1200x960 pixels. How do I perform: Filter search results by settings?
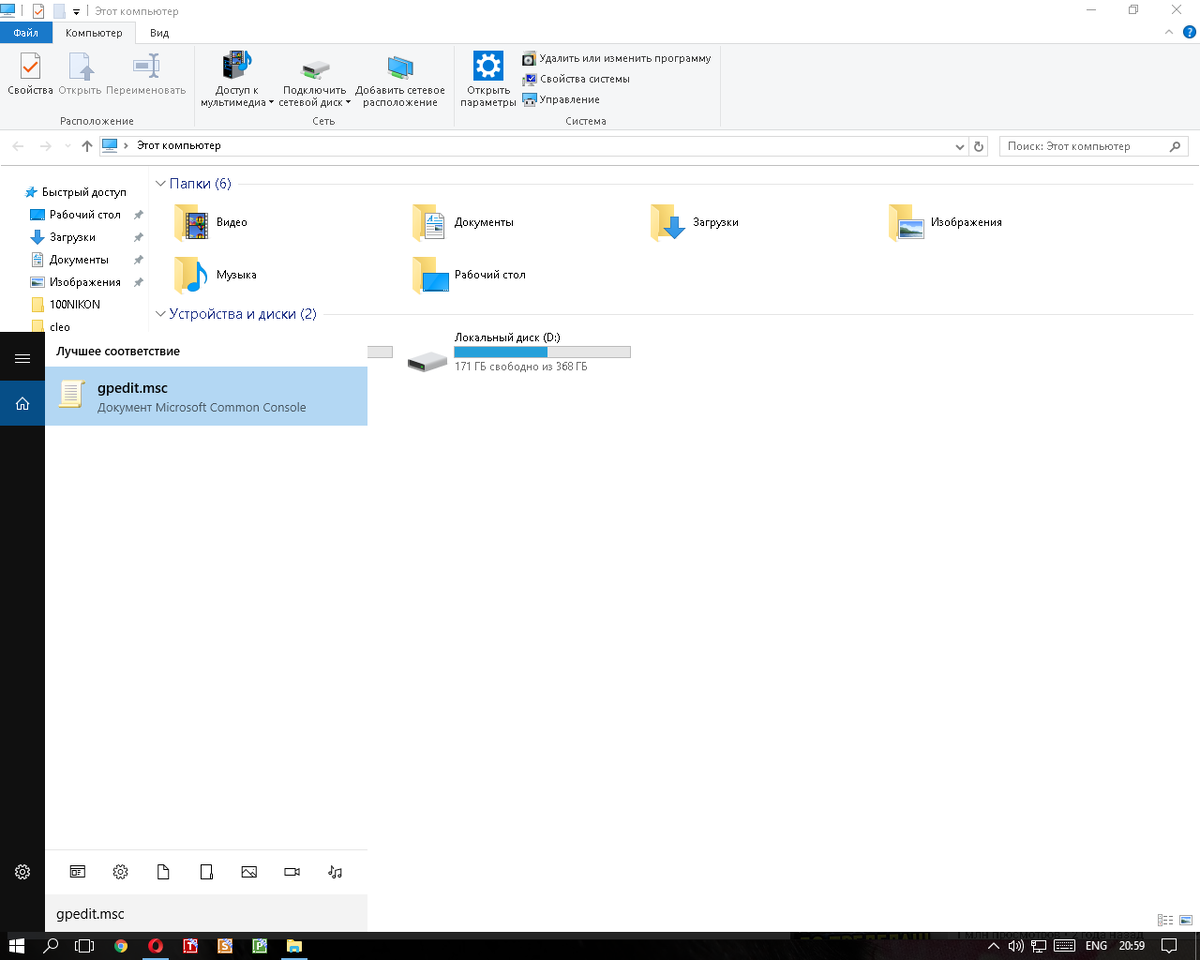pos(121,872)
